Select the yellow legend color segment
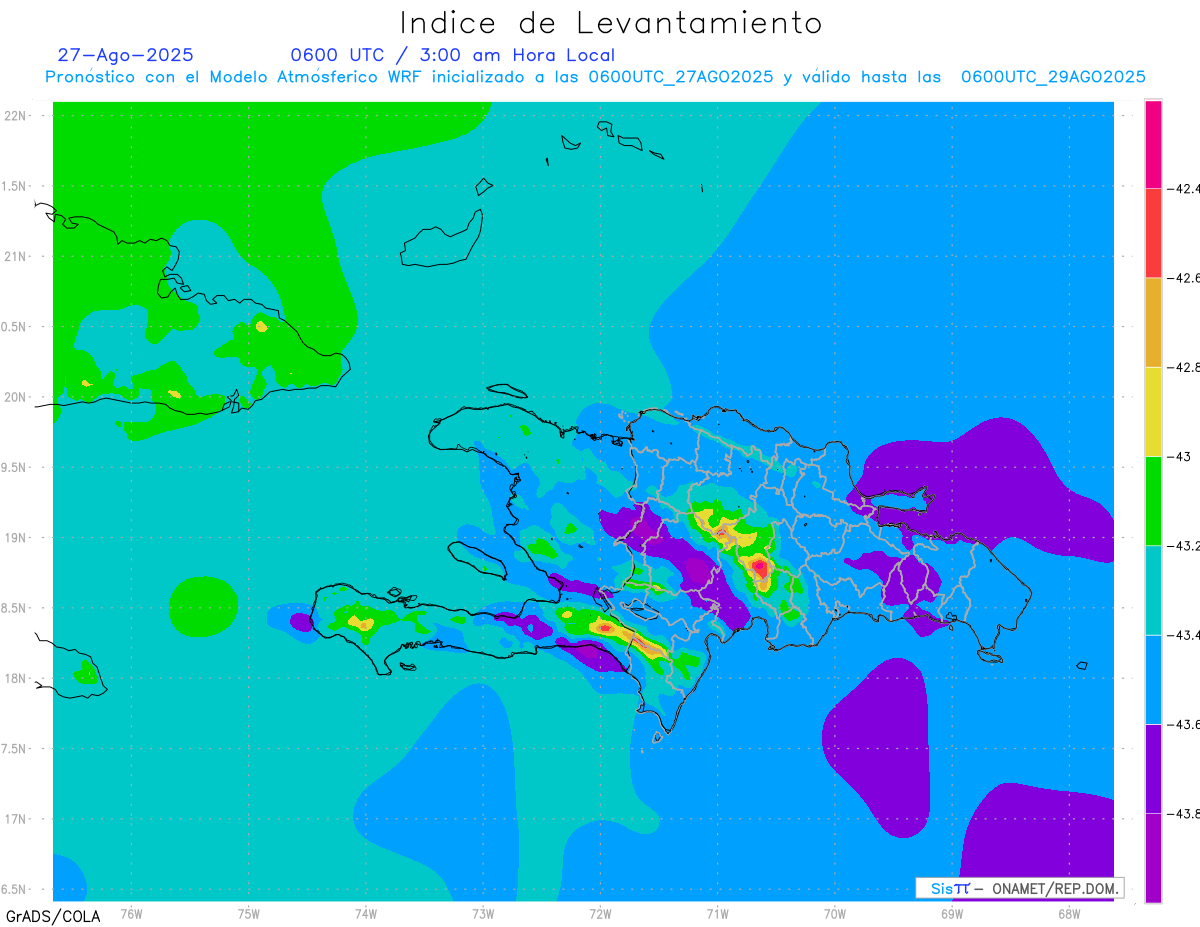The image size is (1200, 927). click(1153, 411)
